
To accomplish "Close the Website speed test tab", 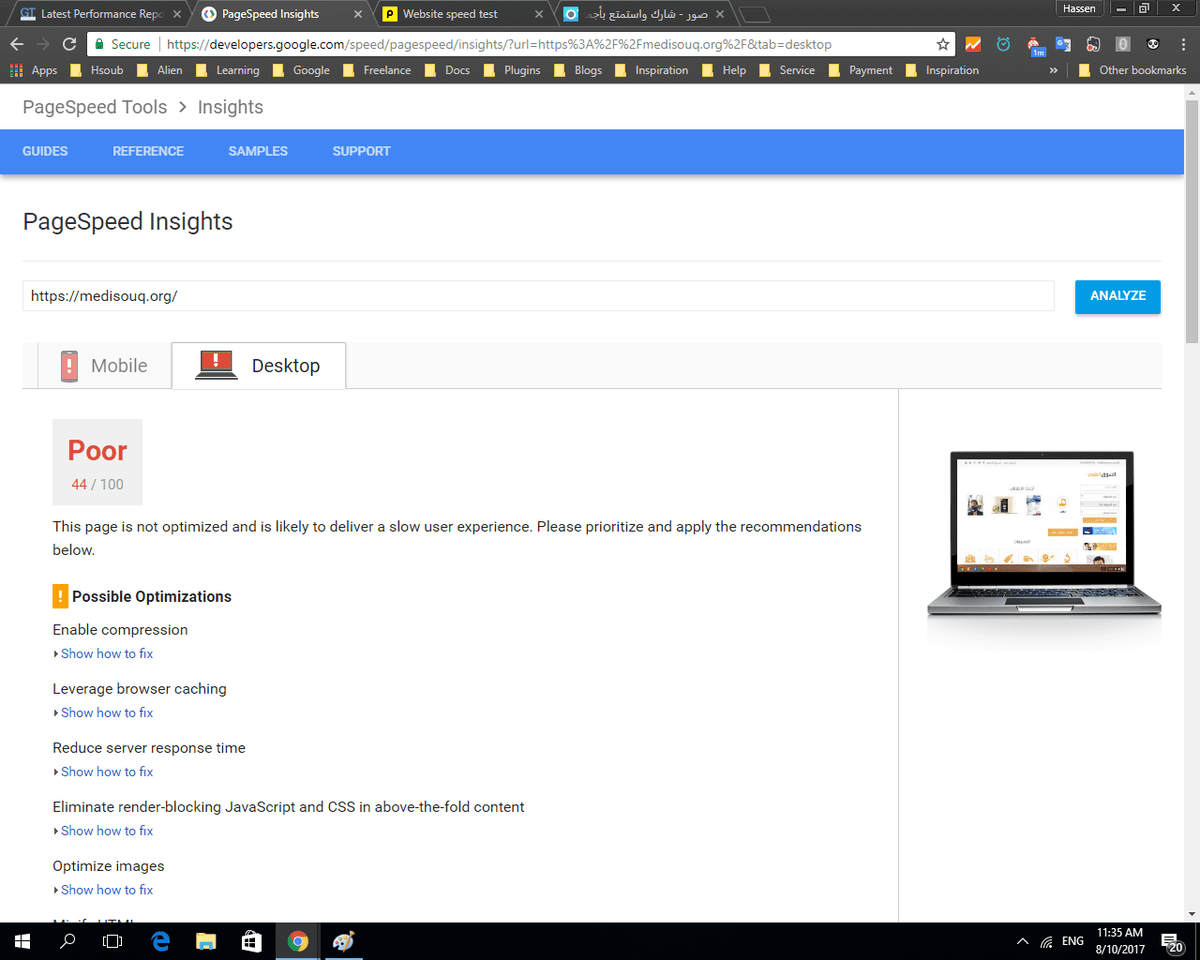I will click(x=538, y=14).
